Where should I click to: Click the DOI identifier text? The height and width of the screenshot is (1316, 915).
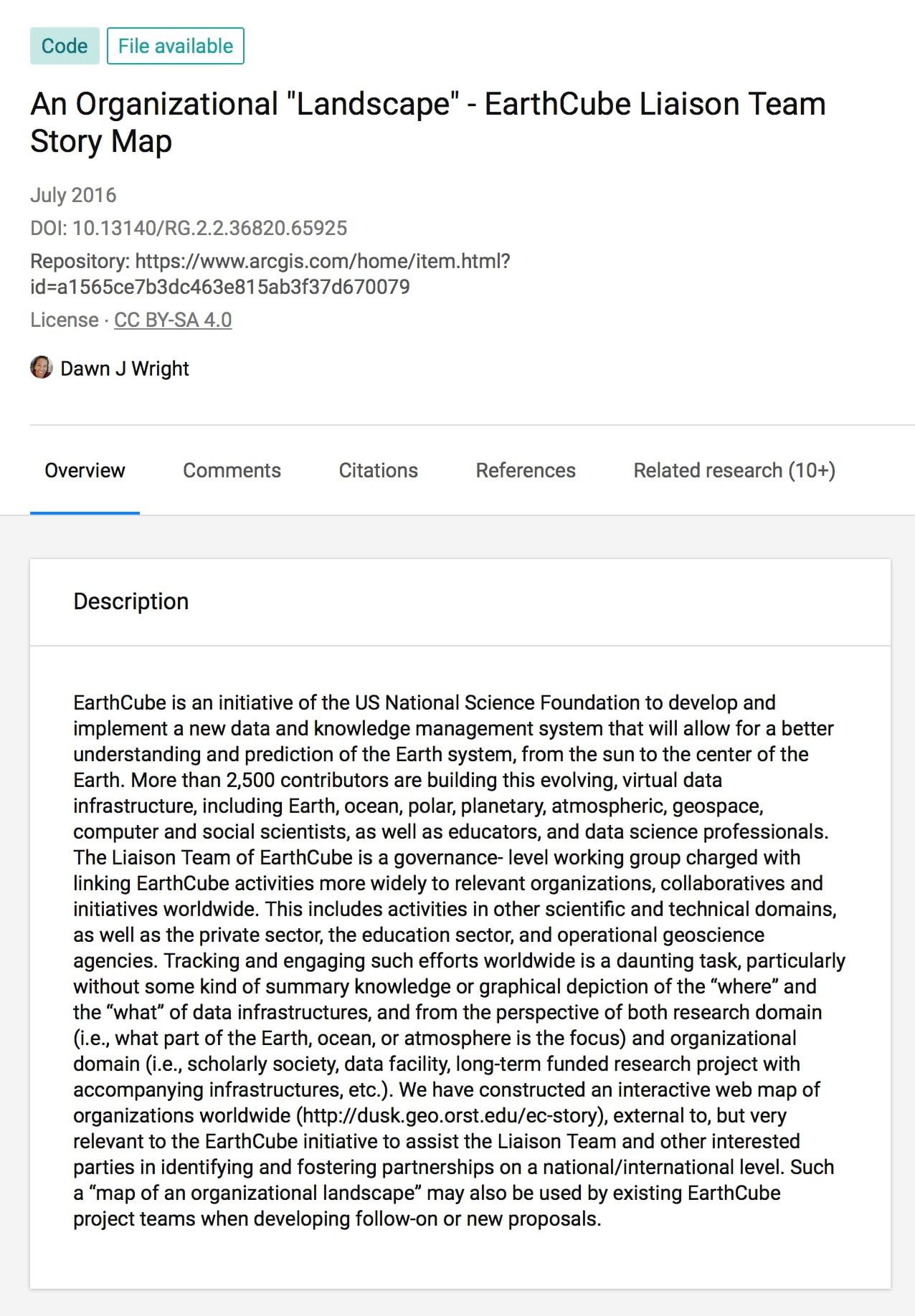pos(188,229)
